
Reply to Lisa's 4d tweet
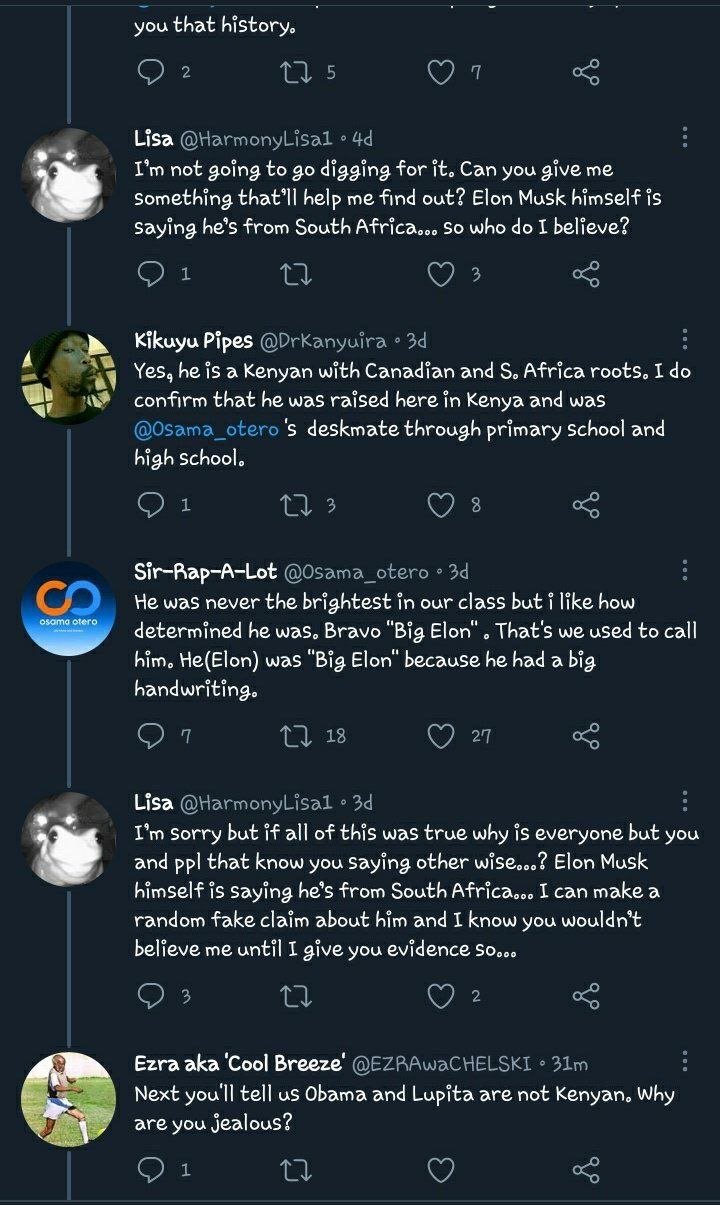point(150,274)
